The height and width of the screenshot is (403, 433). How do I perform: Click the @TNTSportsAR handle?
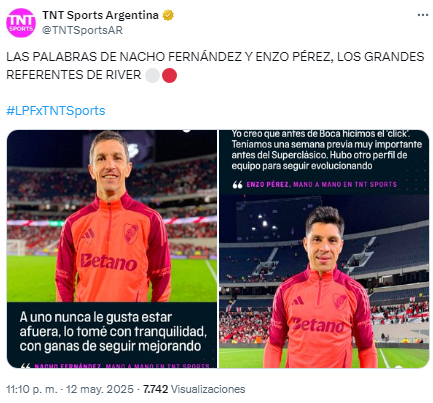(82, 30)
